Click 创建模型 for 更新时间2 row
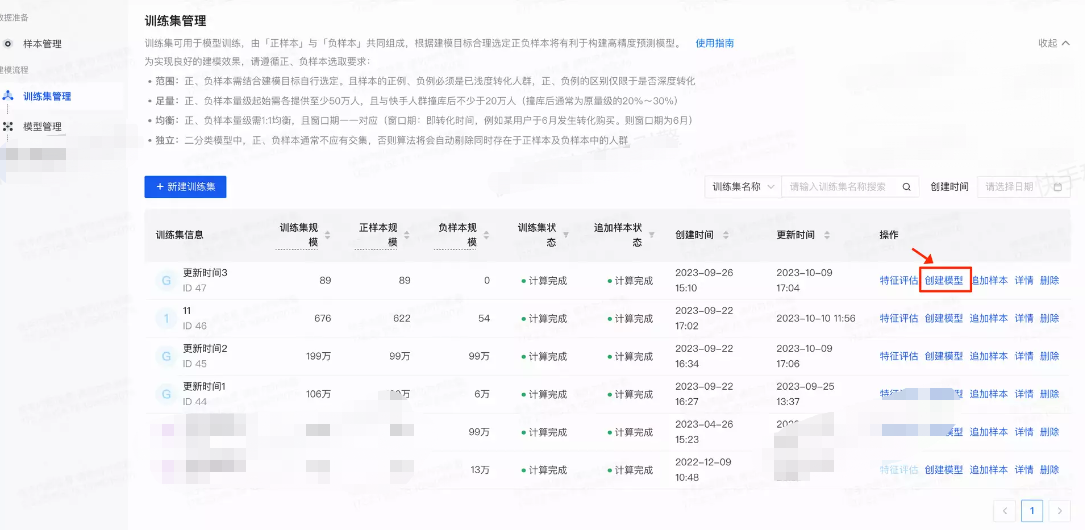Screen dimensions: 1085x530 click(x=944, y=356)
